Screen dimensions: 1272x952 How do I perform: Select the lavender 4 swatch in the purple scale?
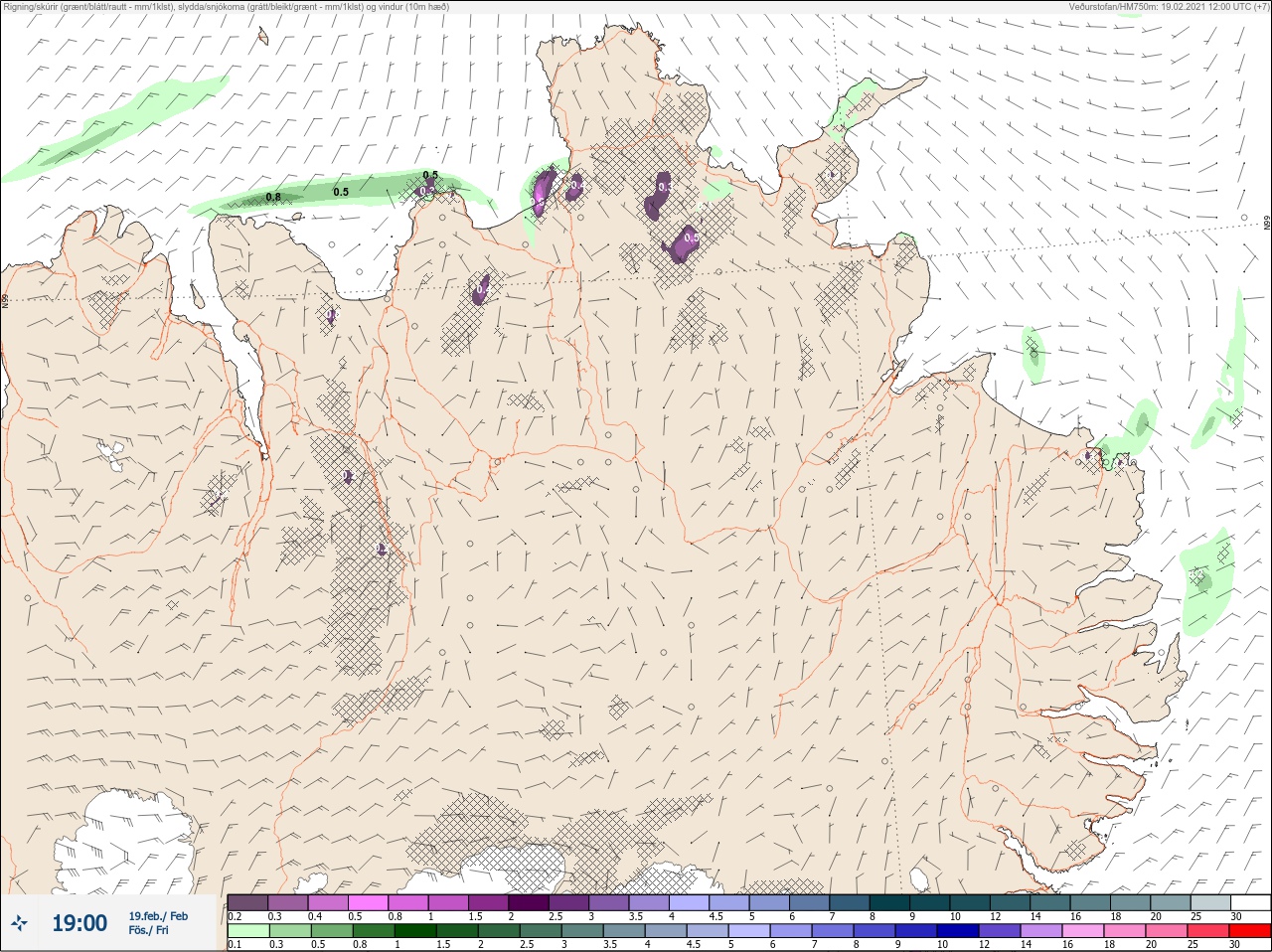coord(690,902)
